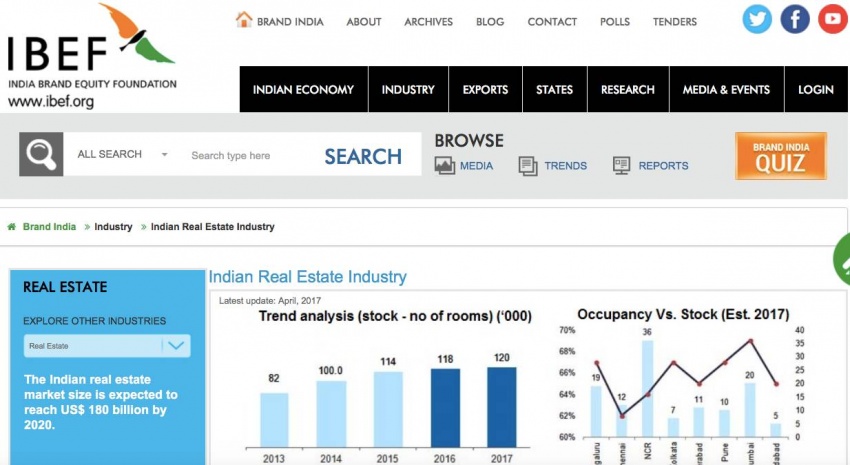Click the 'Occupancy Vs. Stock (Est. 2017)' title
Screen dimensions: 850x465
coord(683,314)
